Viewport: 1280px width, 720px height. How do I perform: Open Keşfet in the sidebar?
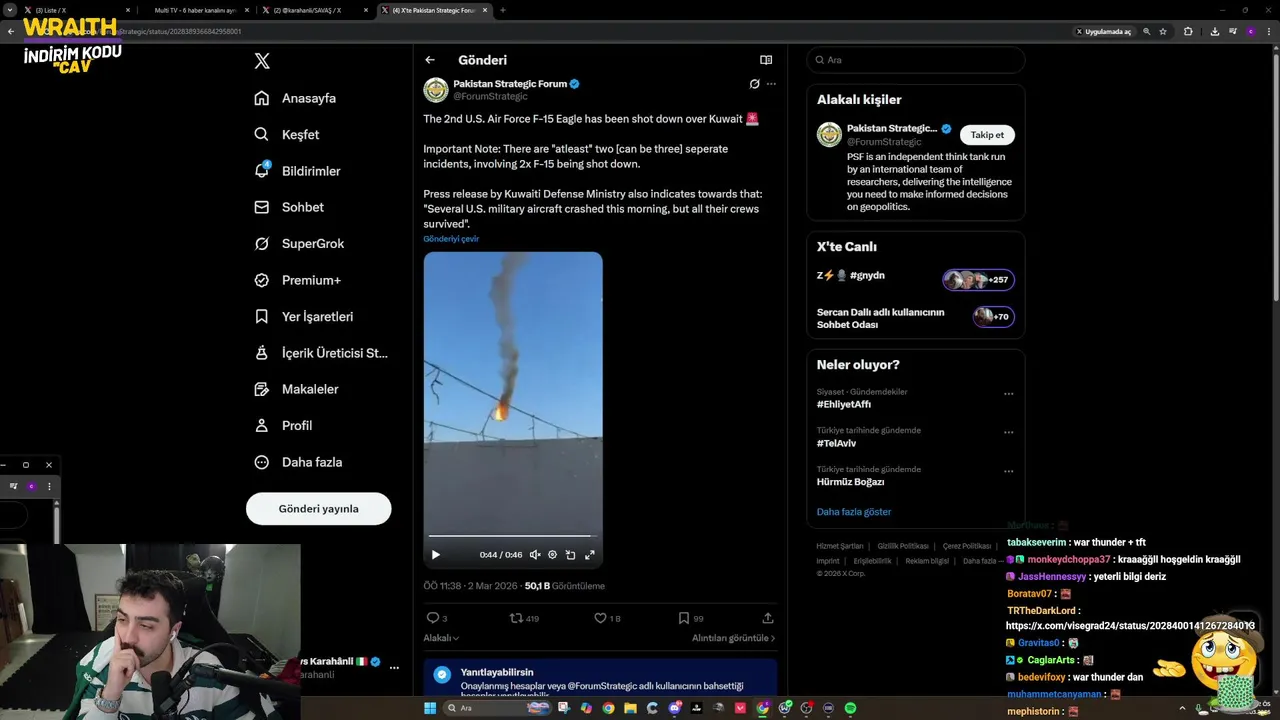click(x=287, y=134)
